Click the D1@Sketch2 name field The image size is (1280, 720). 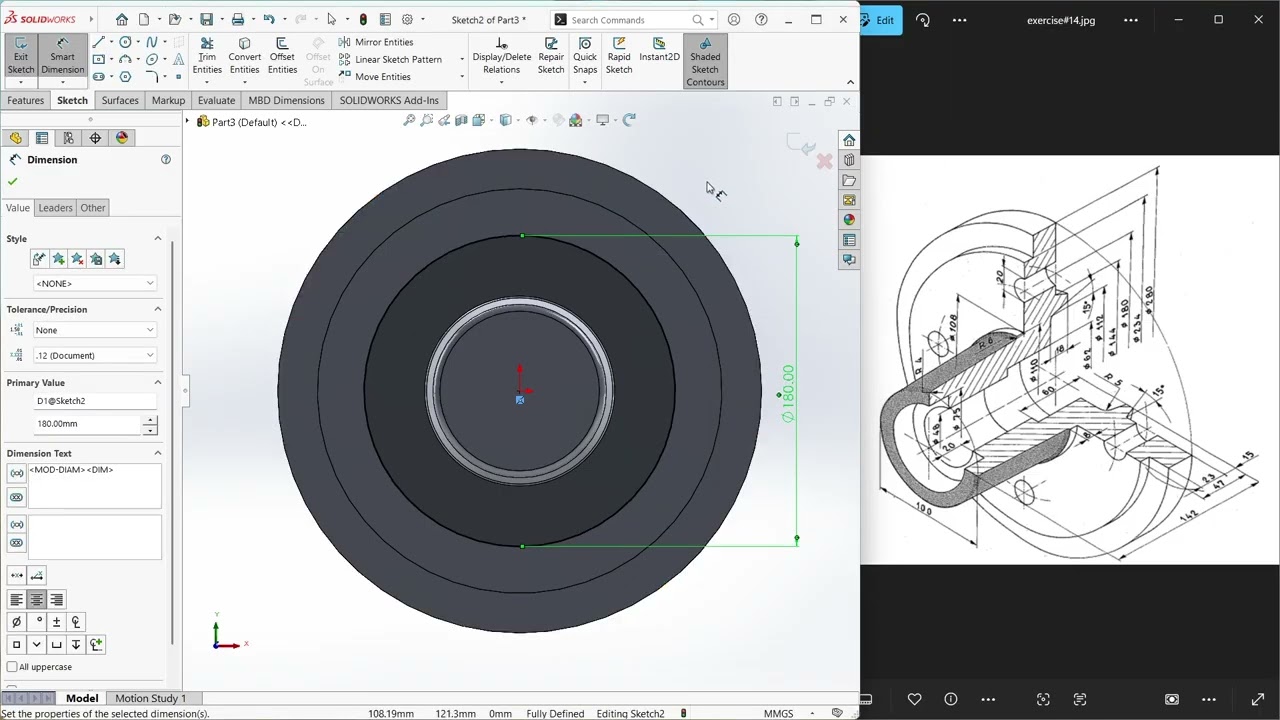(95, 401)
